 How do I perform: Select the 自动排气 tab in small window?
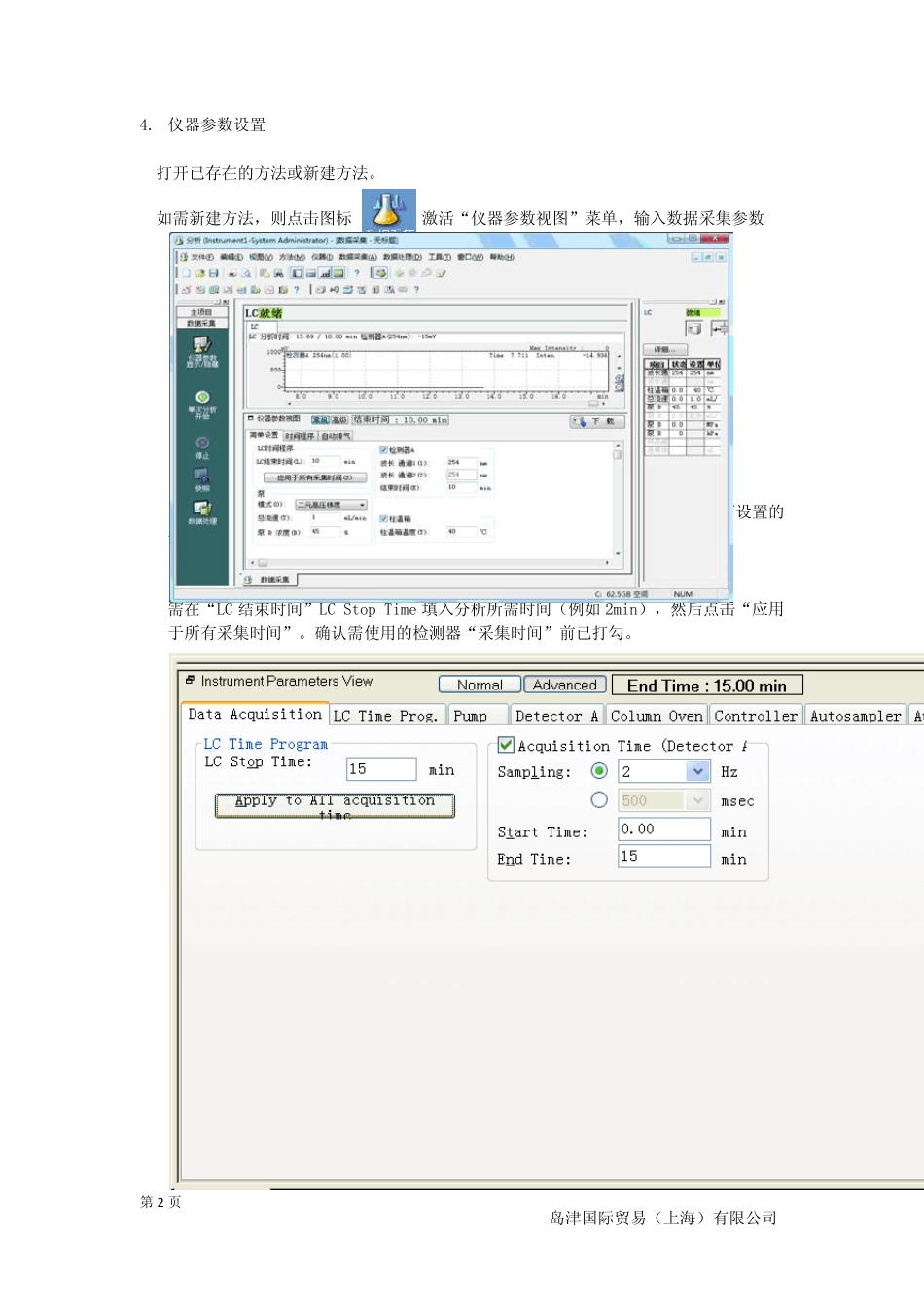337,435
